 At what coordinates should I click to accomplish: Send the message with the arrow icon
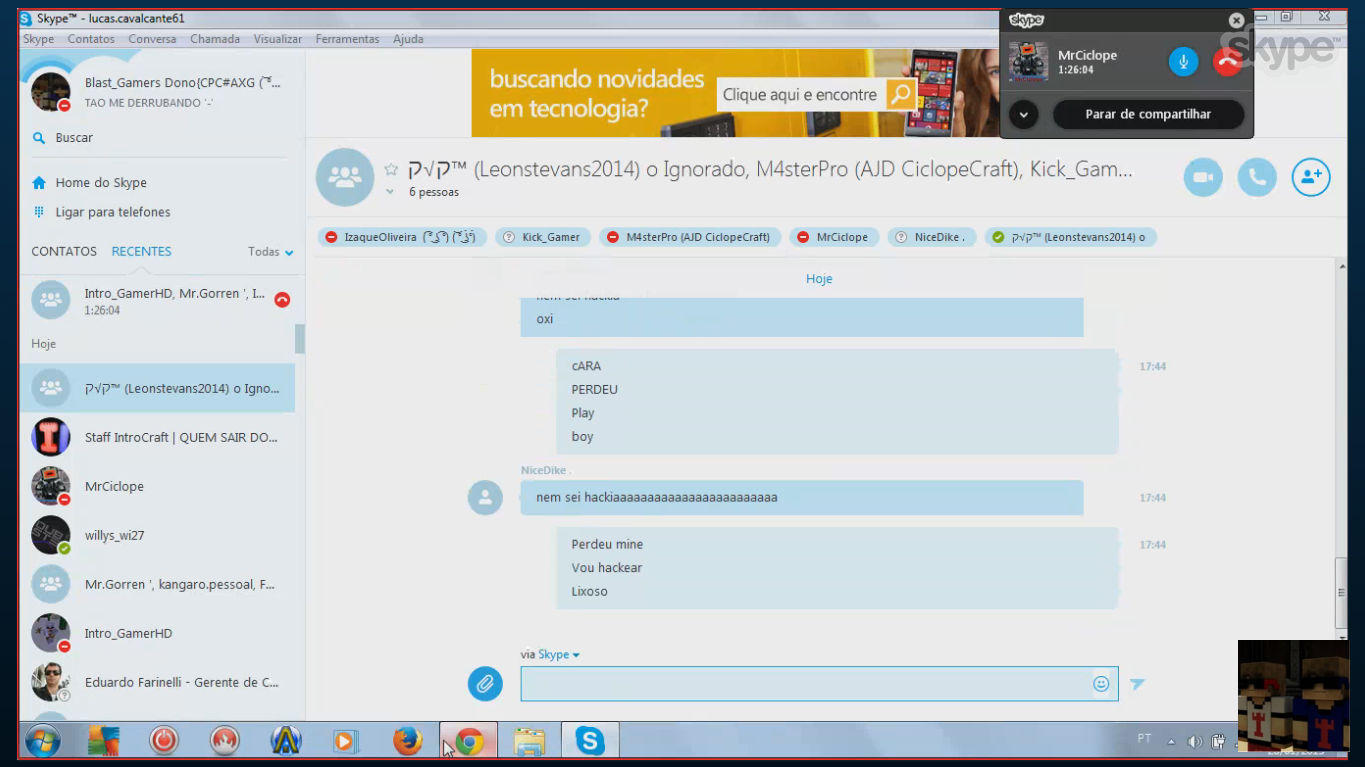[x=1137, y=684]
